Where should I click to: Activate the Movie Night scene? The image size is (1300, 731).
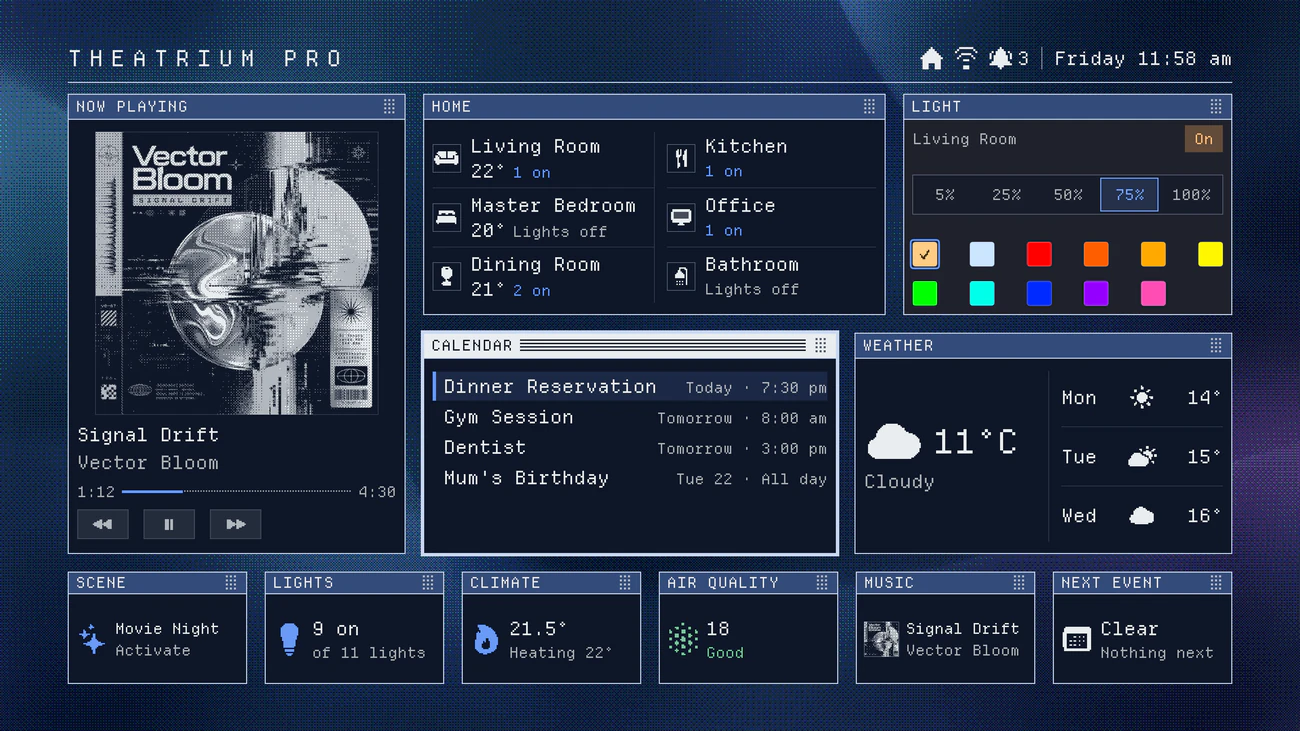click(x=157, y=639)
